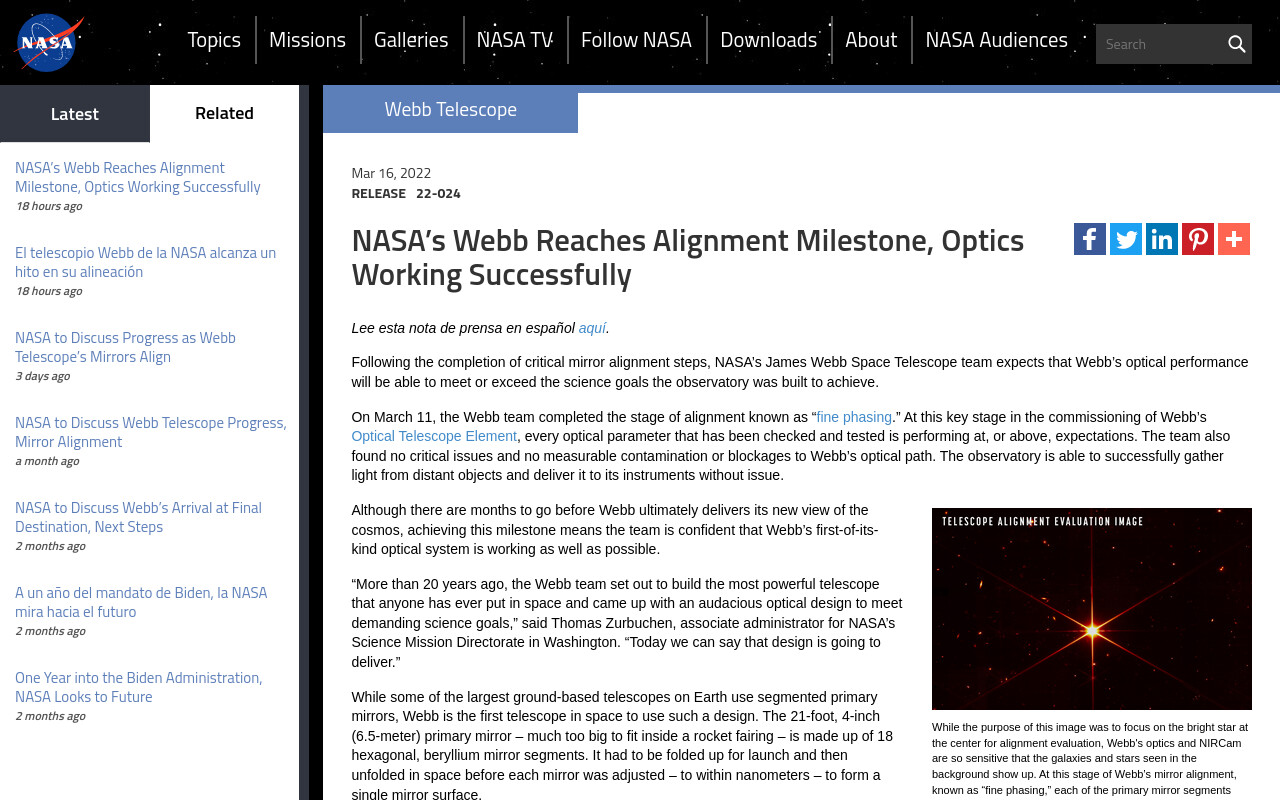Follow the Optical Telescope Element link
The height and width of the screenshot is (800, 1280).
(434, 436)
